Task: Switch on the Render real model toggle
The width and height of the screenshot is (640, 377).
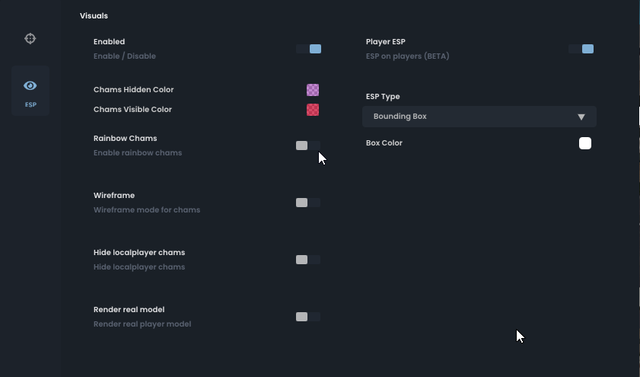Action: pos(308,317)
